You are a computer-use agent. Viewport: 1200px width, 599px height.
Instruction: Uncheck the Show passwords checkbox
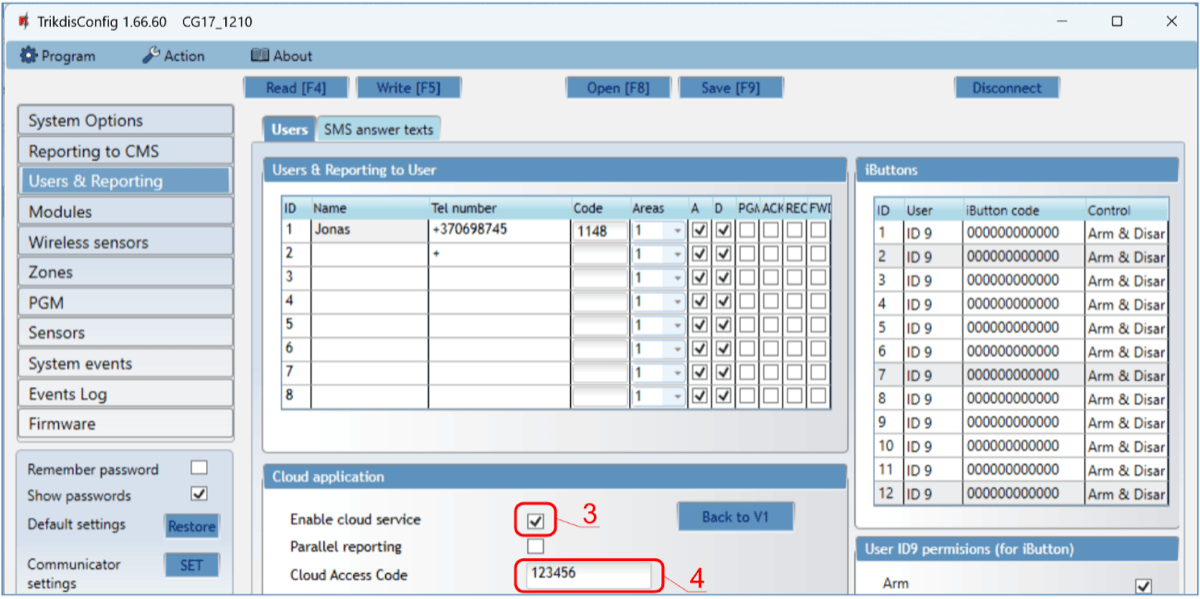pos(199,494)
